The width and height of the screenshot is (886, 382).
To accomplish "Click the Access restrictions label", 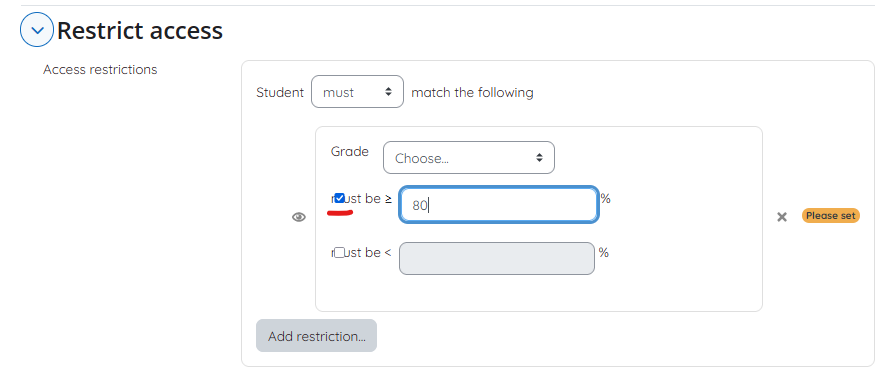I will pyautogui.click(x=100, y=70).
